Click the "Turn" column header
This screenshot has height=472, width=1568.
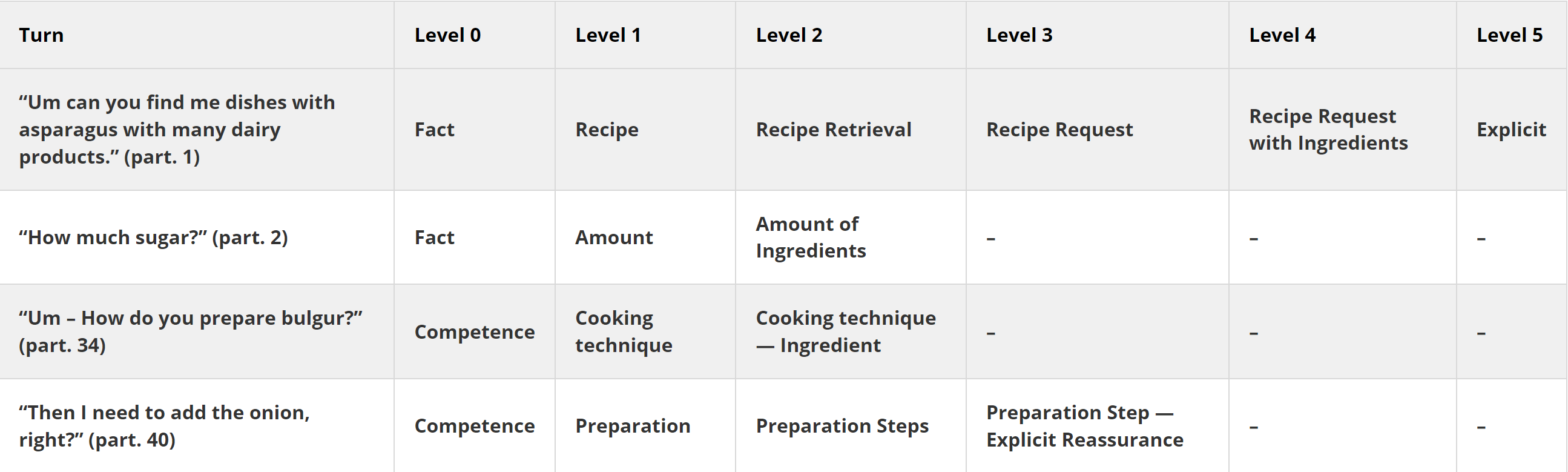[x=41, y=35]
